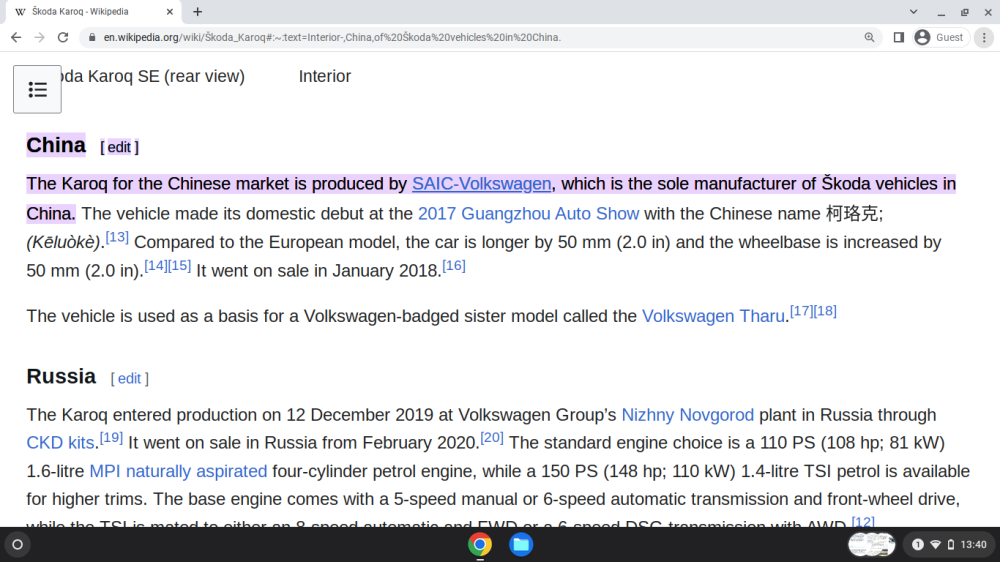
Task: Edit the Russia section
Action: click(x=129, y=379)
